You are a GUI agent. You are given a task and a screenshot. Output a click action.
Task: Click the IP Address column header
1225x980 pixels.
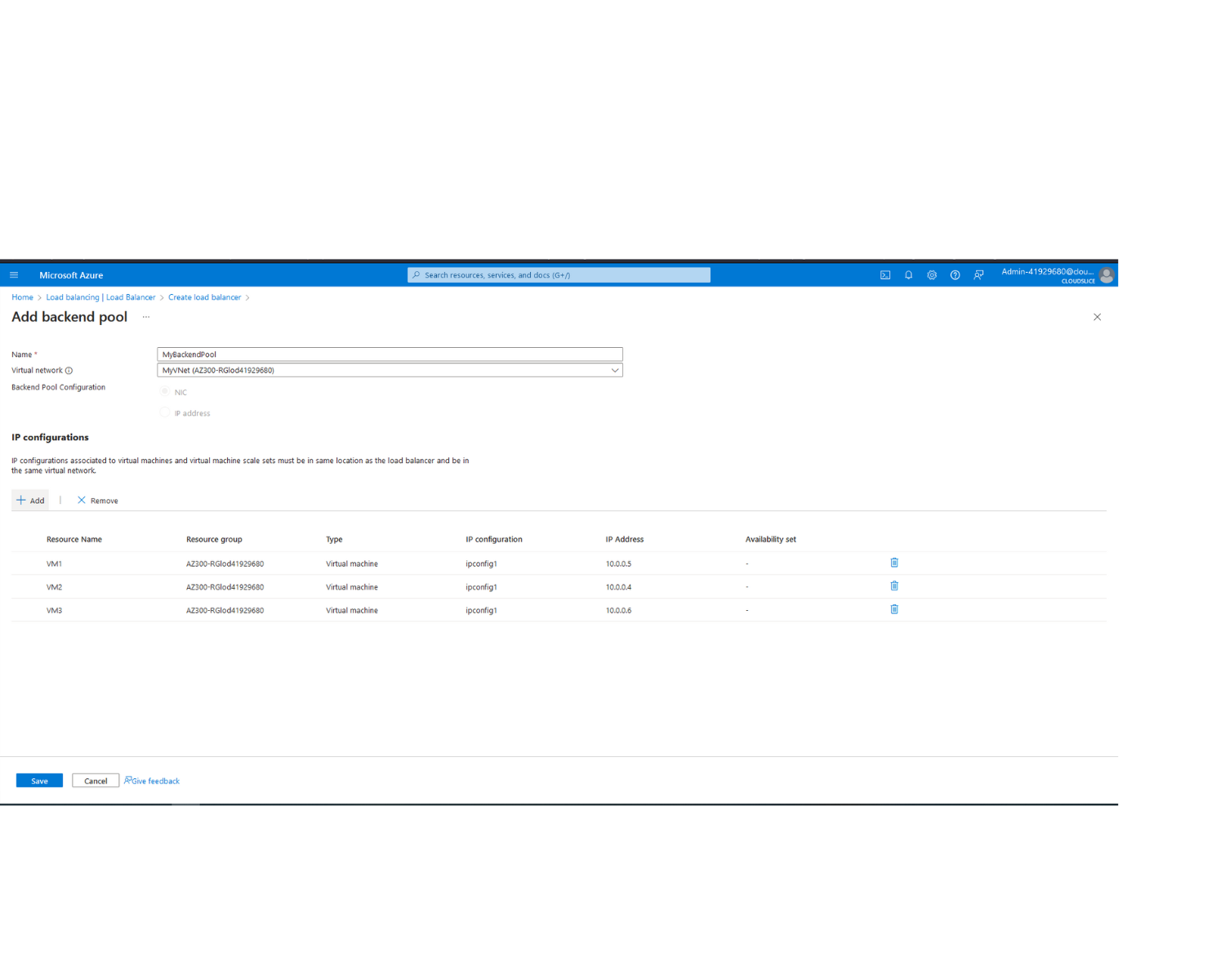625,539
